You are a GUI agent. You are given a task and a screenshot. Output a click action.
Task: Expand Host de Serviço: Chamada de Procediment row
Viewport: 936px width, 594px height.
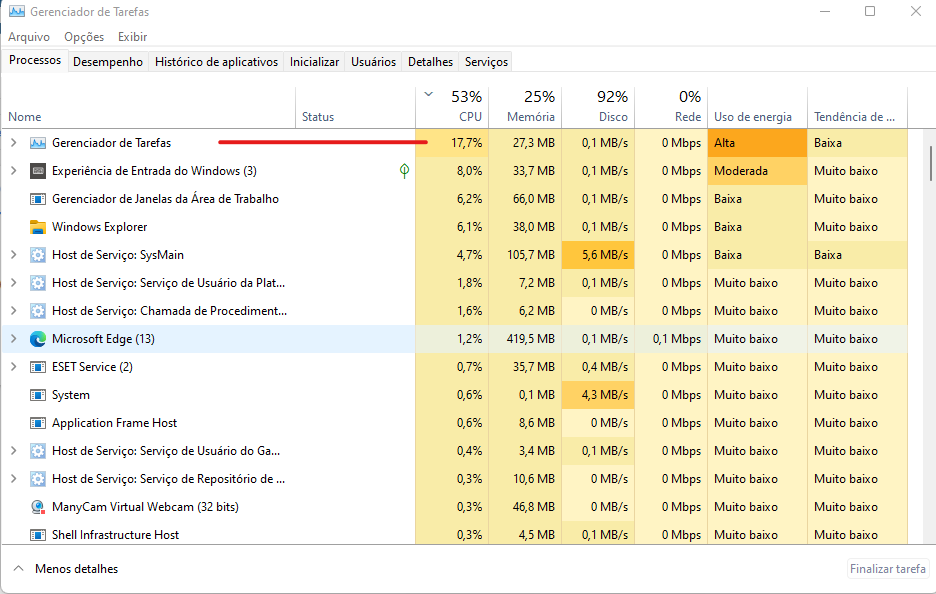14,311
